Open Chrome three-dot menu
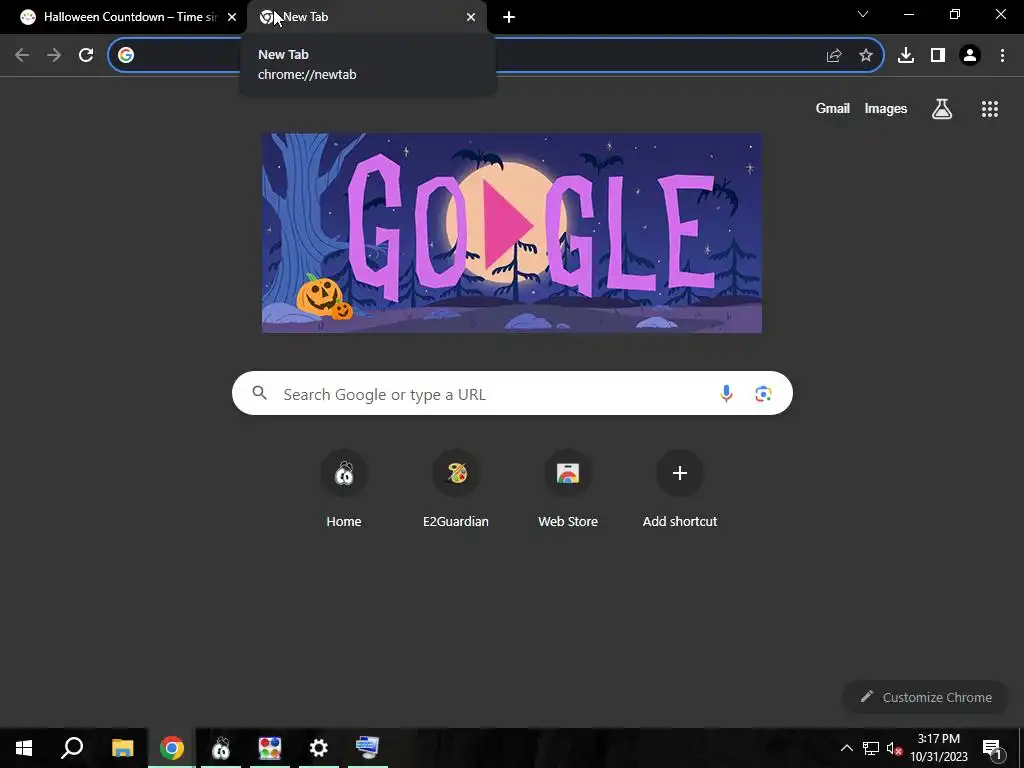The height and width of the screenshot is (768, 1024). [x=1002, y=56]
